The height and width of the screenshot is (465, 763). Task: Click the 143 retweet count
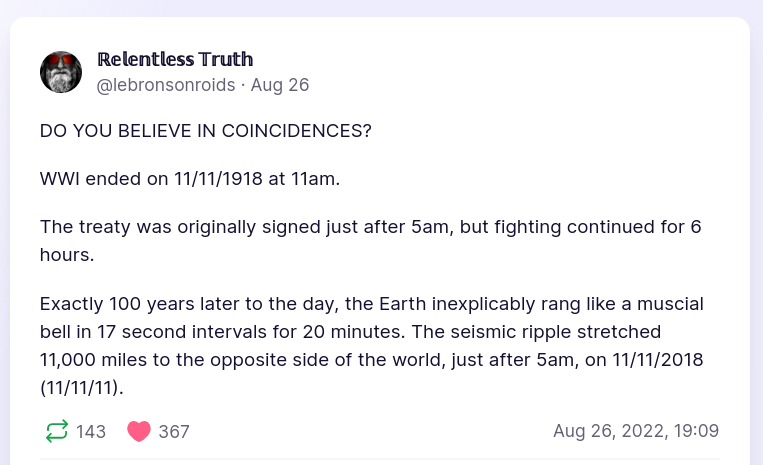pyautogui.click(x=91, y=432)
